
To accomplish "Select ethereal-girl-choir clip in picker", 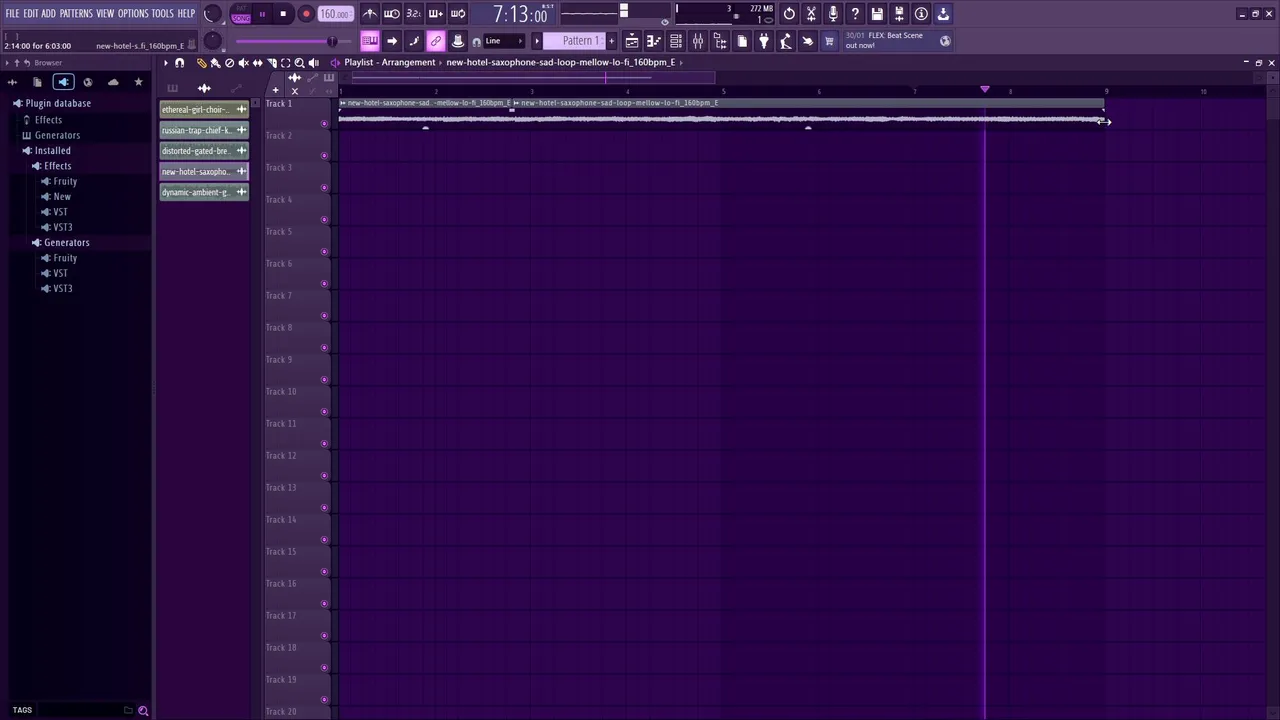I will [x=204, y=110].
